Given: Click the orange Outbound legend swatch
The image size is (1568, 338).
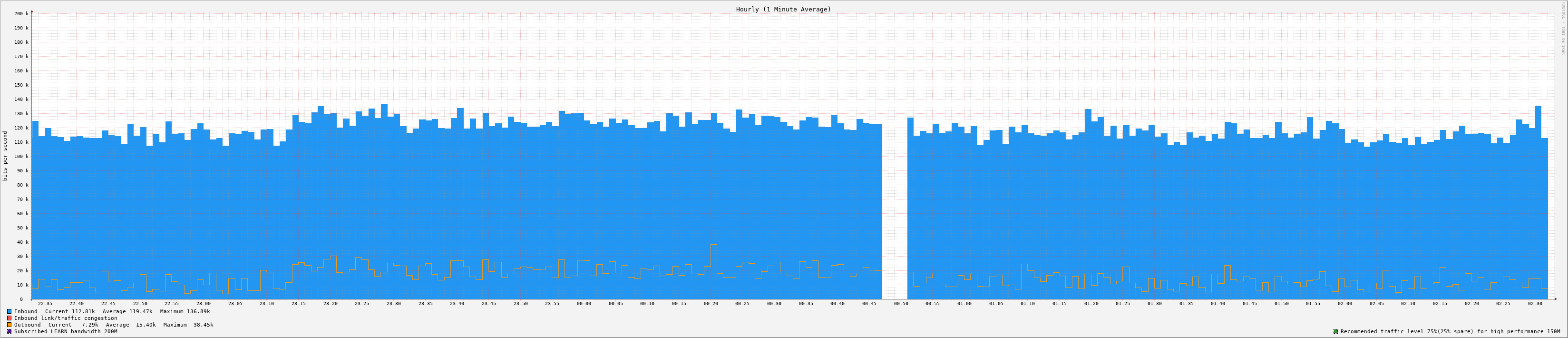Looking at the screenshot, I should pyautogui.click(x=9, y=325).
